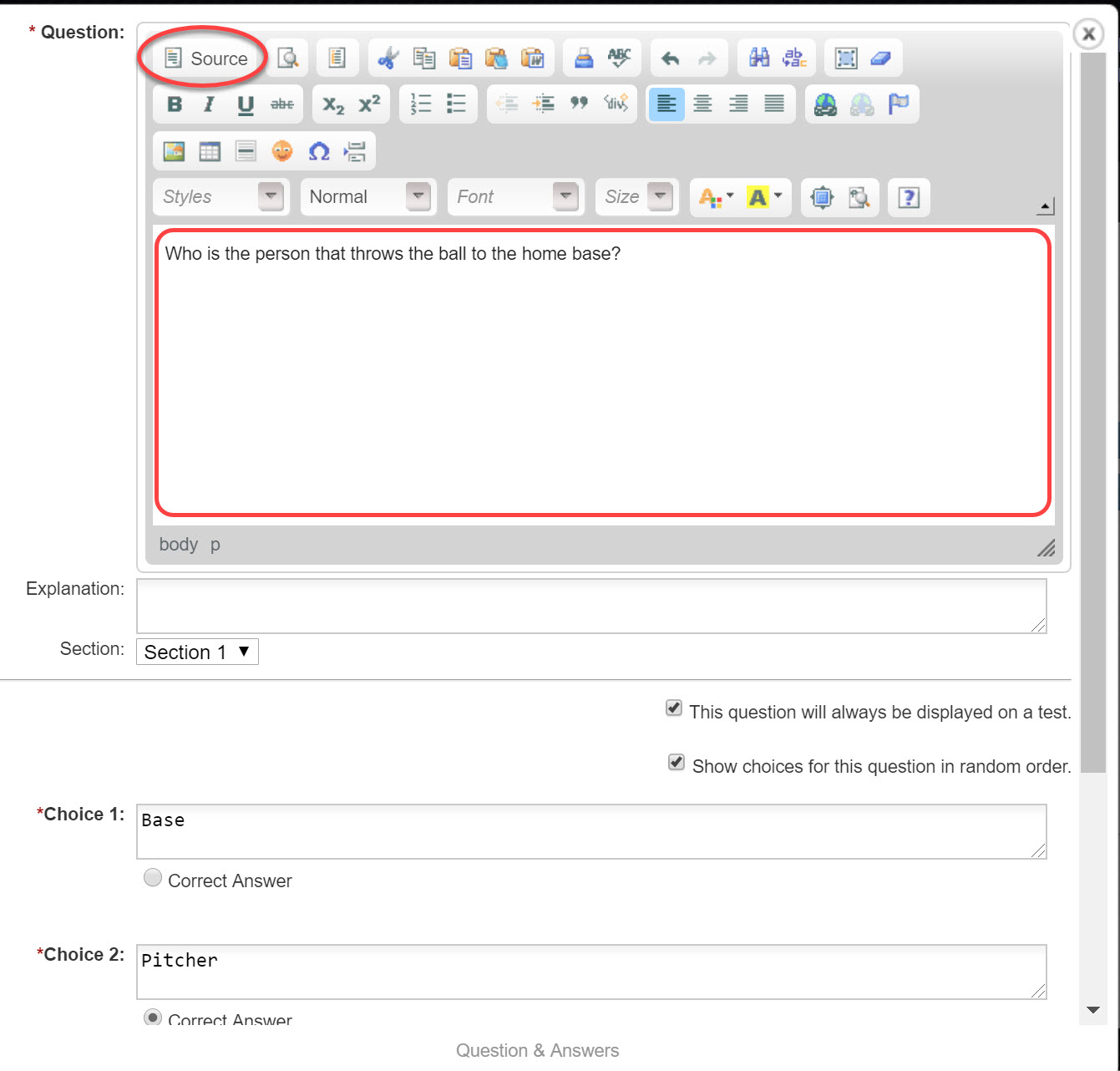Align the question text center
The width and height of the screenshot is (1120, 1071).
click(x=702, y=104)
